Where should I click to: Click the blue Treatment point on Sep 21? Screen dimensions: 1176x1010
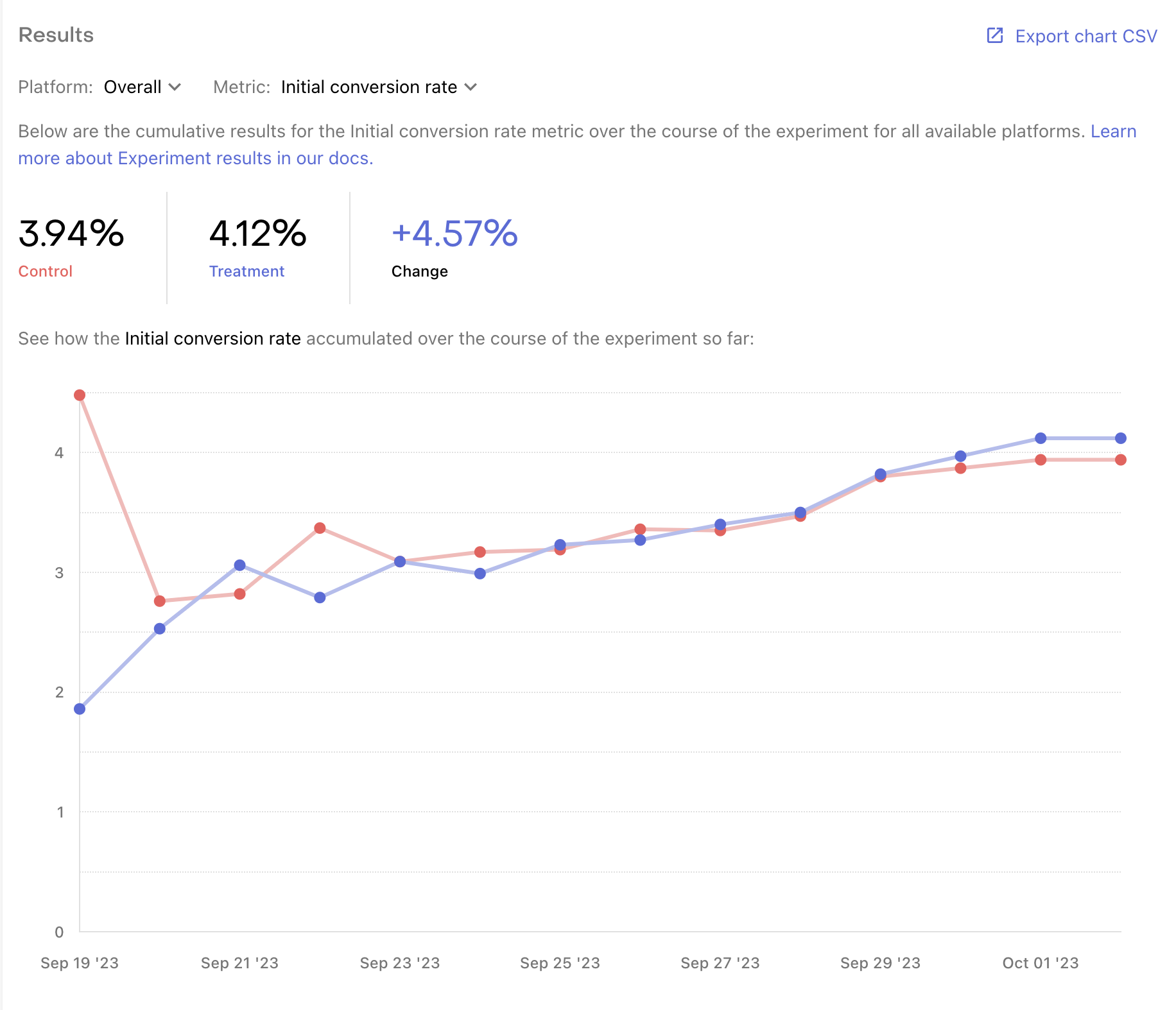click(x=239, y=565)
